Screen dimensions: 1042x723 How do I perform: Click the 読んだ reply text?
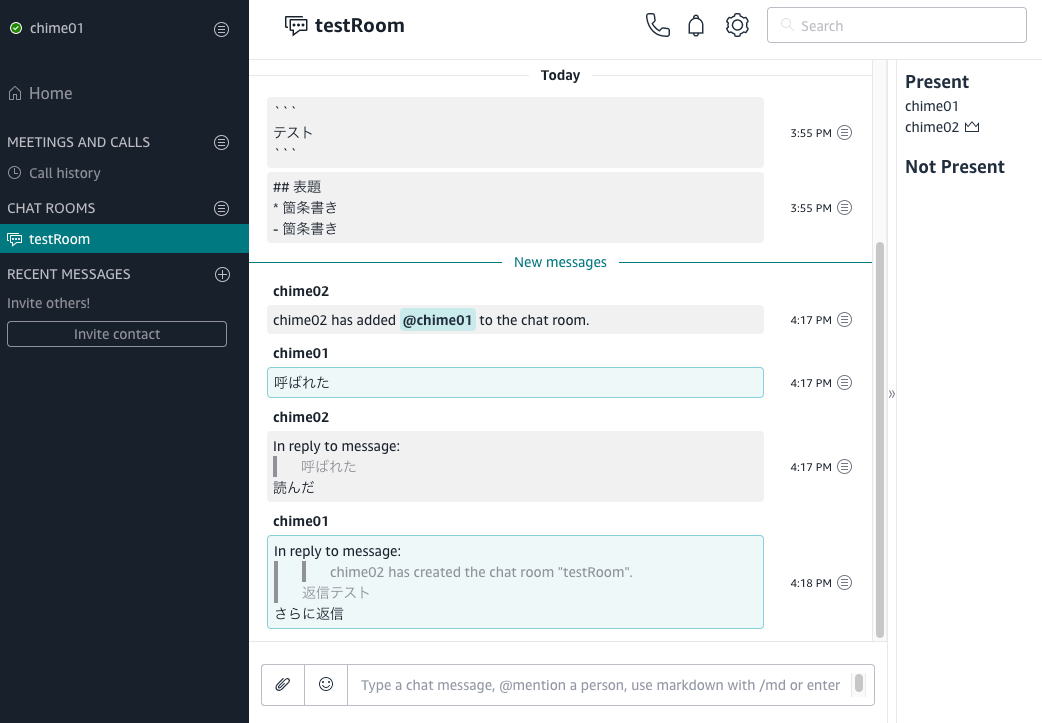point(294,487)
